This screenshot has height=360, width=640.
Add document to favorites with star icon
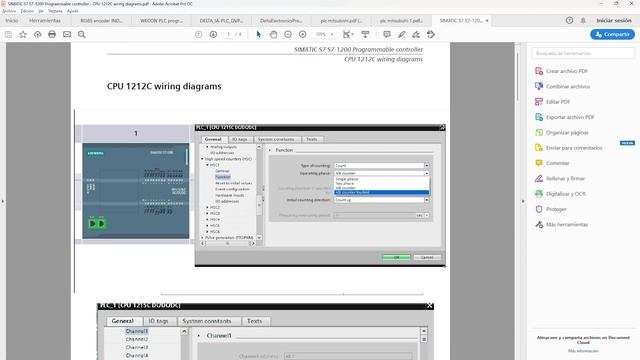click(23, 34)
